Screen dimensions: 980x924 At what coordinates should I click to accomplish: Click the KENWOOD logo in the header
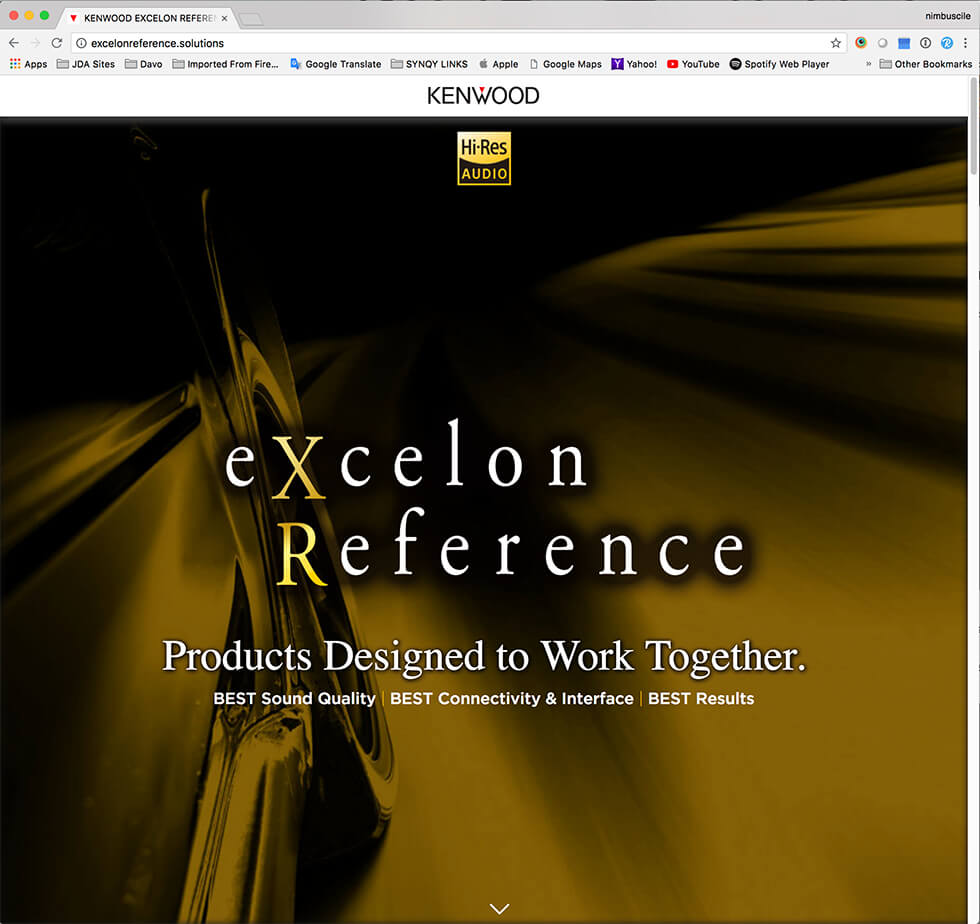[483, 96]
